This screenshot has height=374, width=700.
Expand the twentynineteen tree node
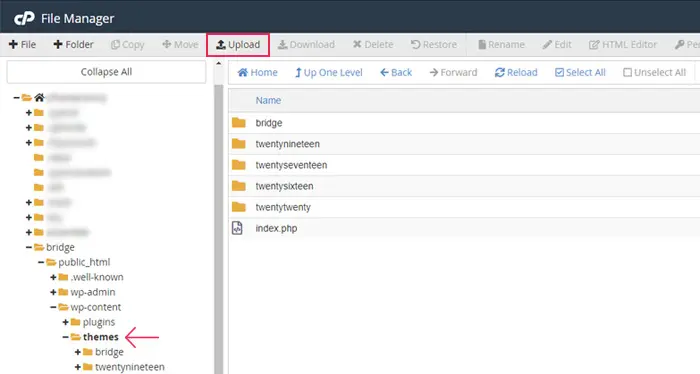78,367
